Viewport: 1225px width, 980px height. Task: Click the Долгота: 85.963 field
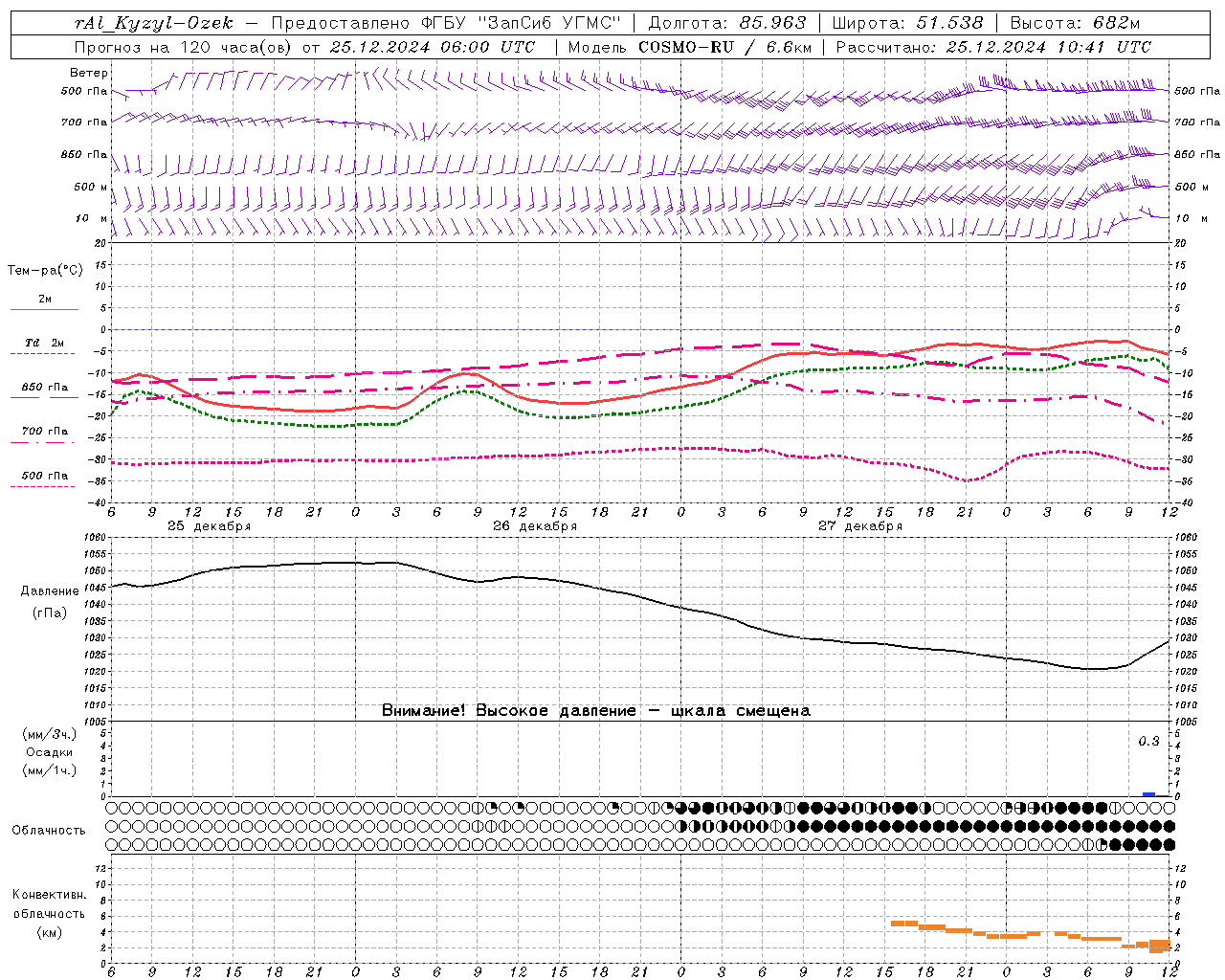(x=727, y=23)
